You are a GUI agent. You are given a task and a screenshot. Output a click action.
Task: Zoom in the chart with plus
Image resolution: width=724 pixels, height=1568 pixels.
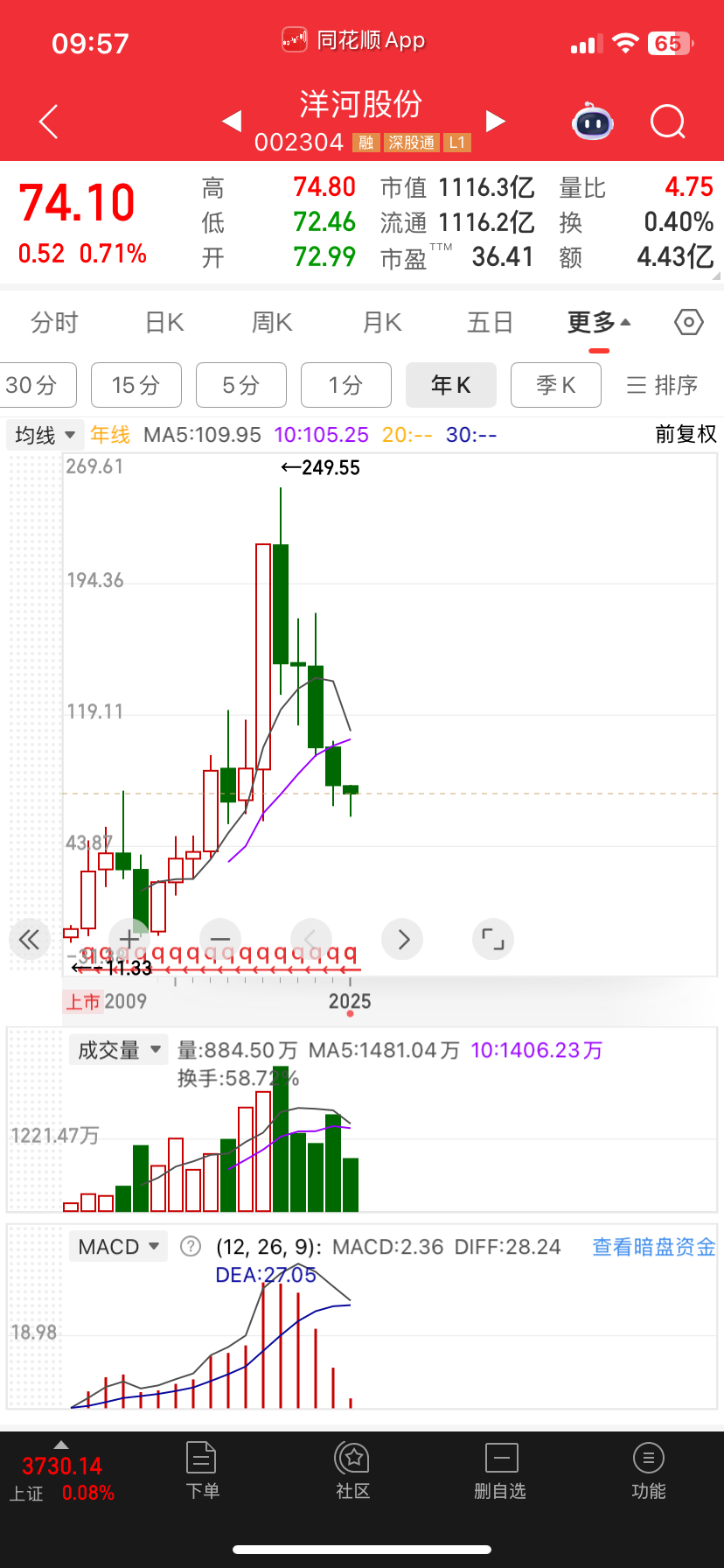tap(129, 940)
